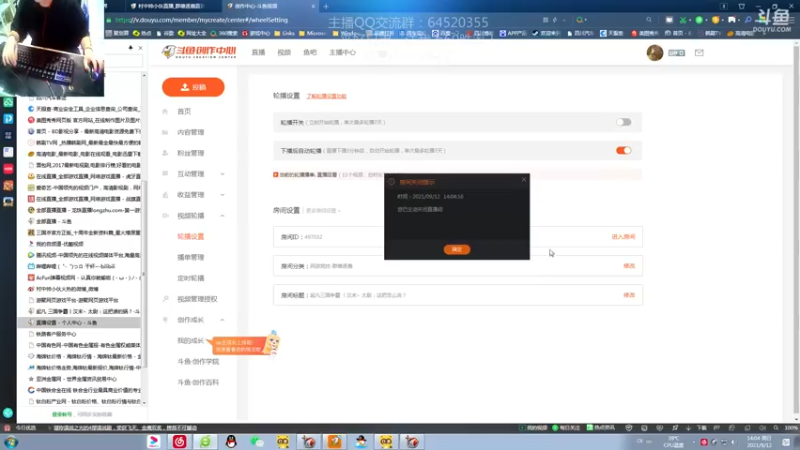Click the blue P icon in the left strip
Image resolution: width=800 pixels, height=450 pixels.
point(8,119)
